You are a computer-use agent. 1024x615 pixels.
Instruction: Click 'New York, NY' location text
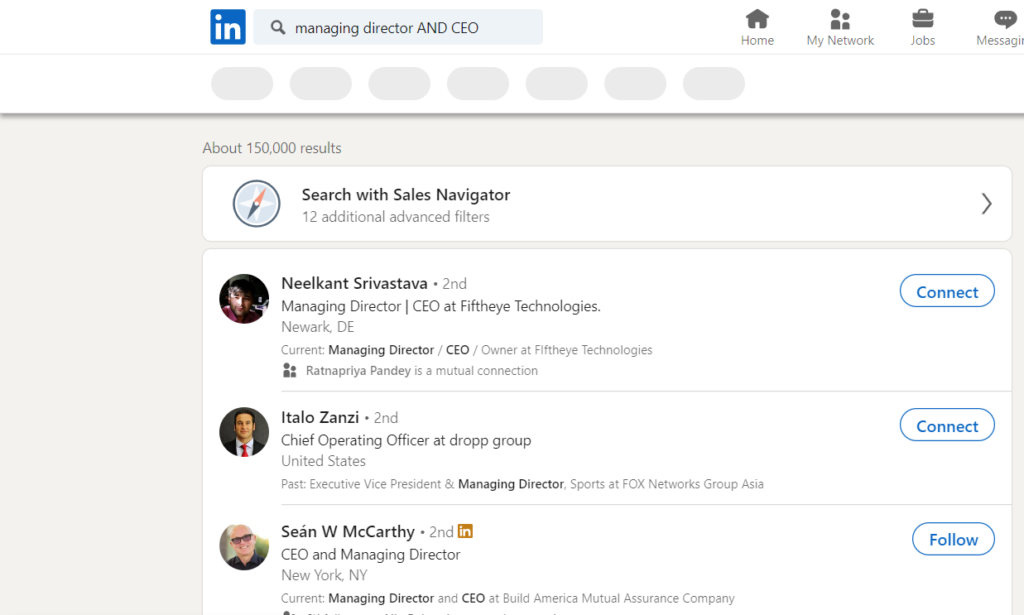pyautogui.click(x=324, y=575)
